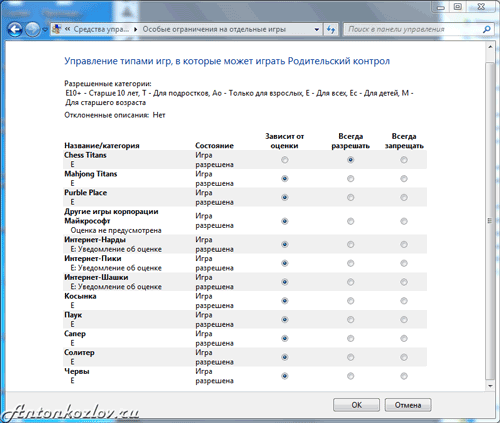Click the "Интернет-Шашки" game name
Screen dimensions: 500x423
tap(96, 277)
